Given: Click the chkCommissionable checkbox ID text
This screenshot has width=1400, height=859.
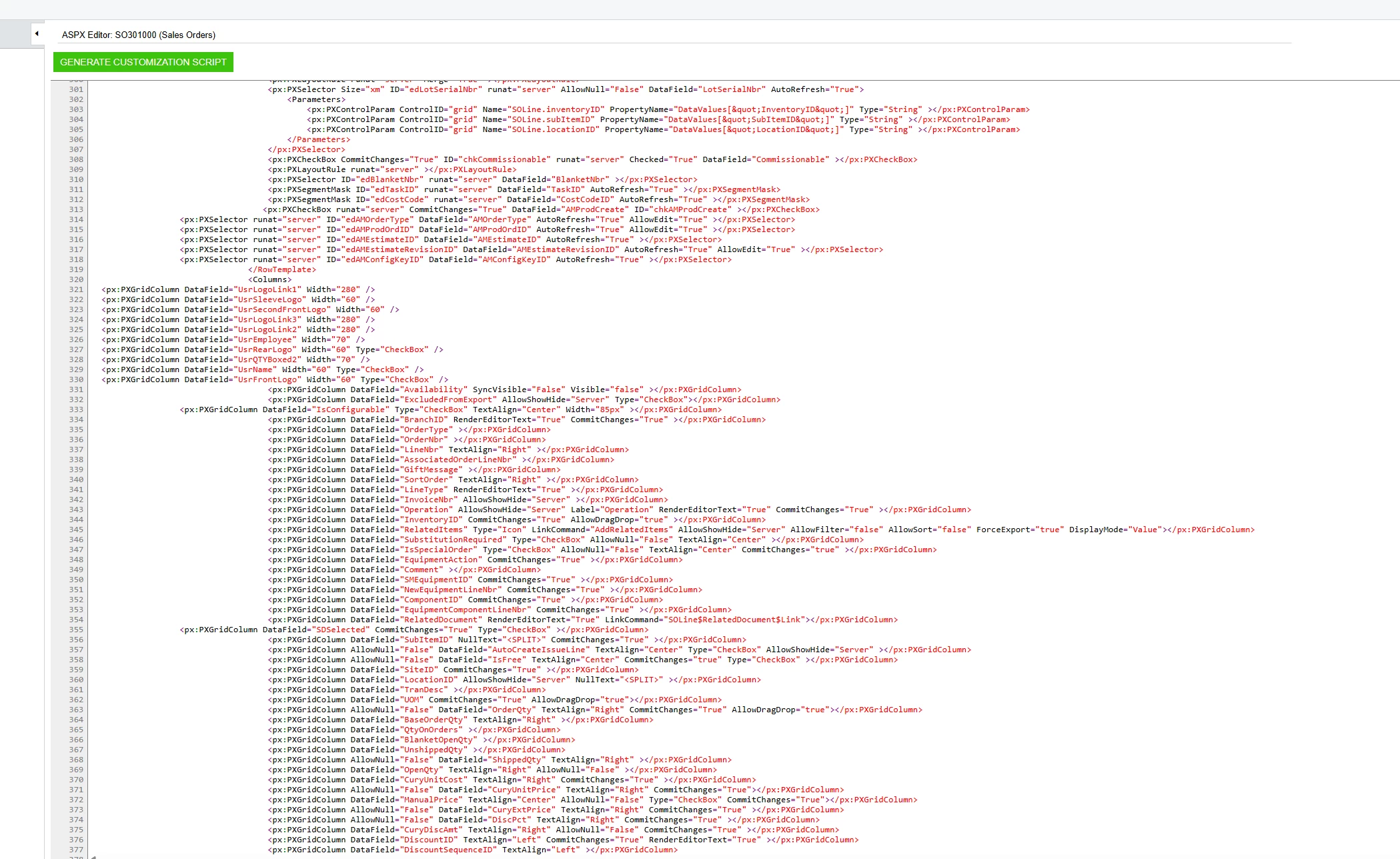Looking at the screenshot, I should pyautogui.click(x=506, y=159).
